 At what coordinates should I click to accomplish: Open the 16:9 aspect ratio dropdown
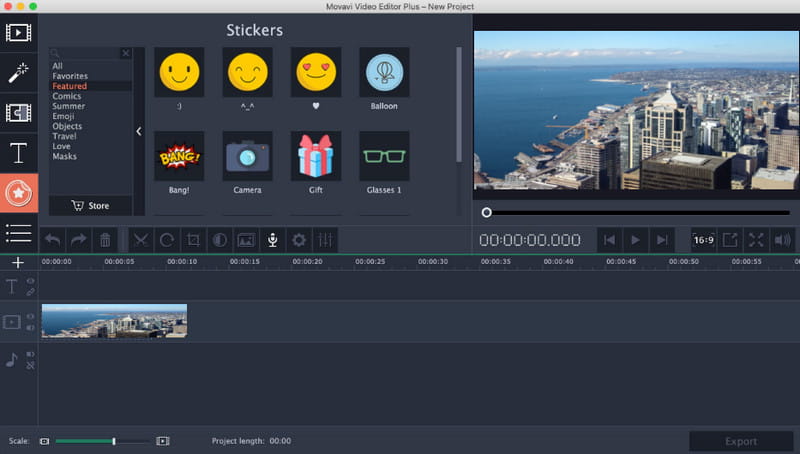pos(704,240)
